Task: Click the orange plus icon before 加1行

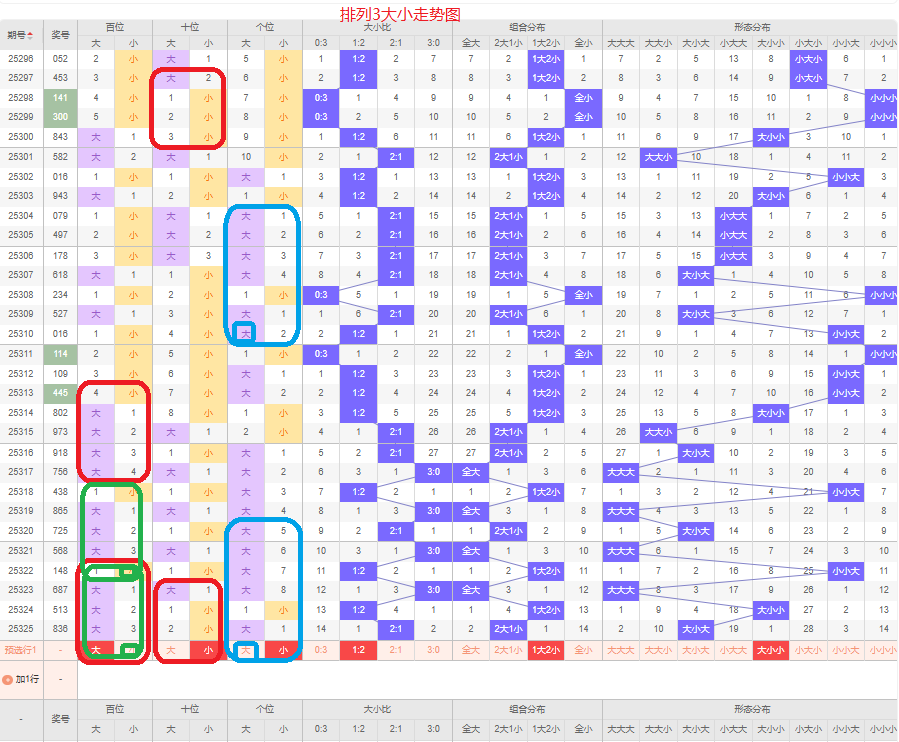Action: click(8, 680)
